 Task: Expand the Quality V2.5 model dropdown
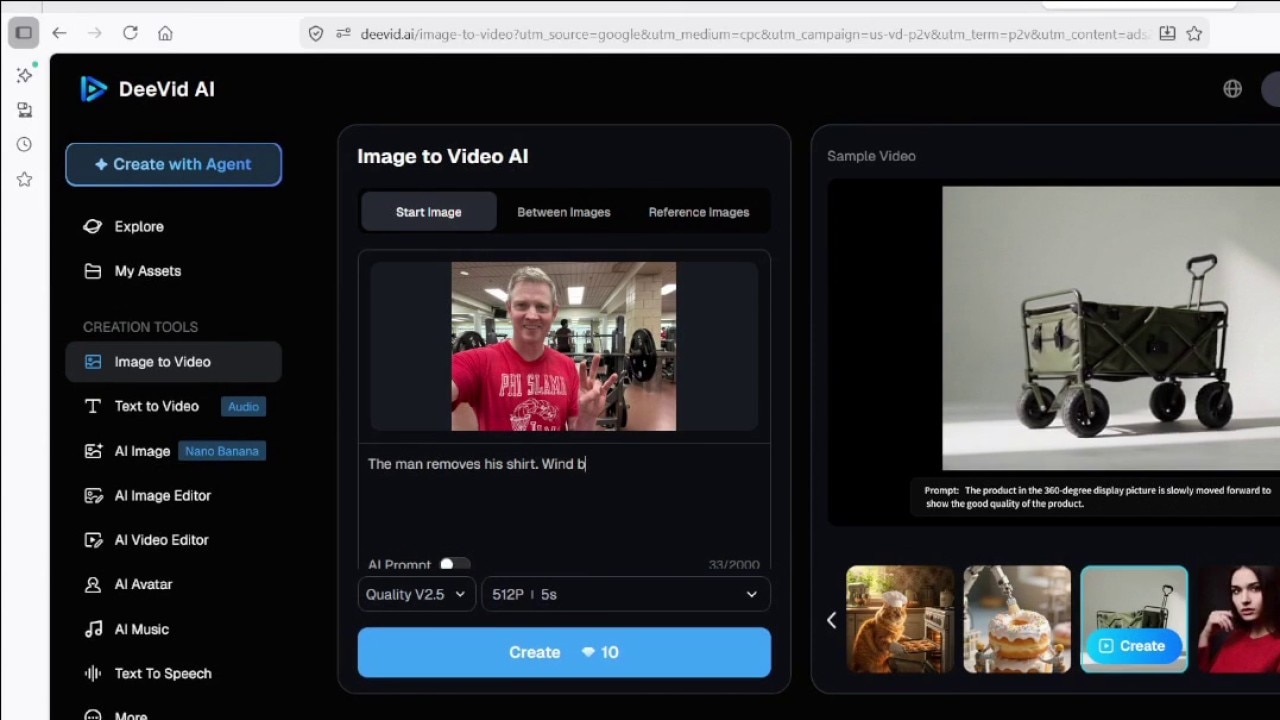[415, 594]
